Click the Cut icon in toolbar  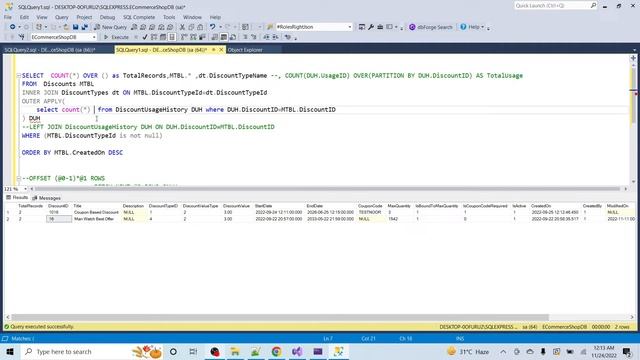pyautogui.click(x=182, y=27)
